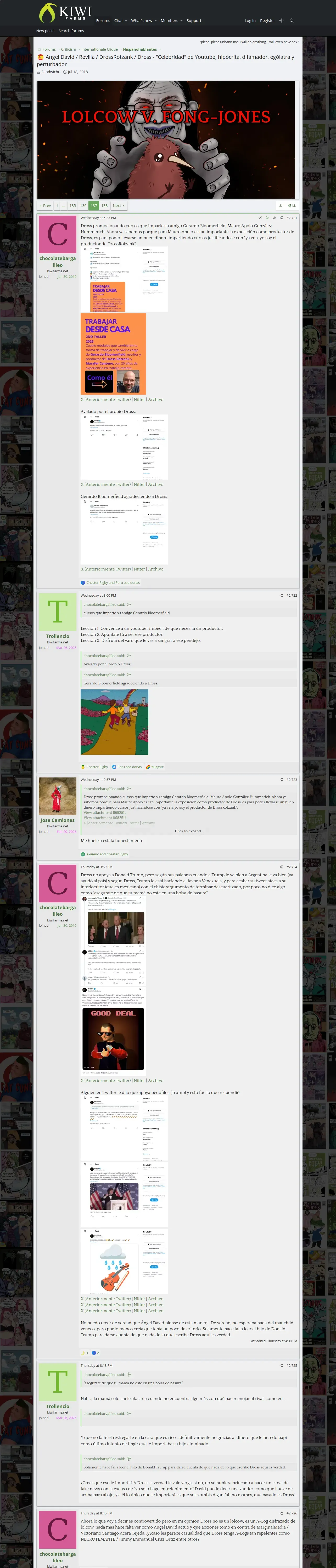Go to the Prev page
Viewport: 336px width, 1568px height.
click(46, 206)
